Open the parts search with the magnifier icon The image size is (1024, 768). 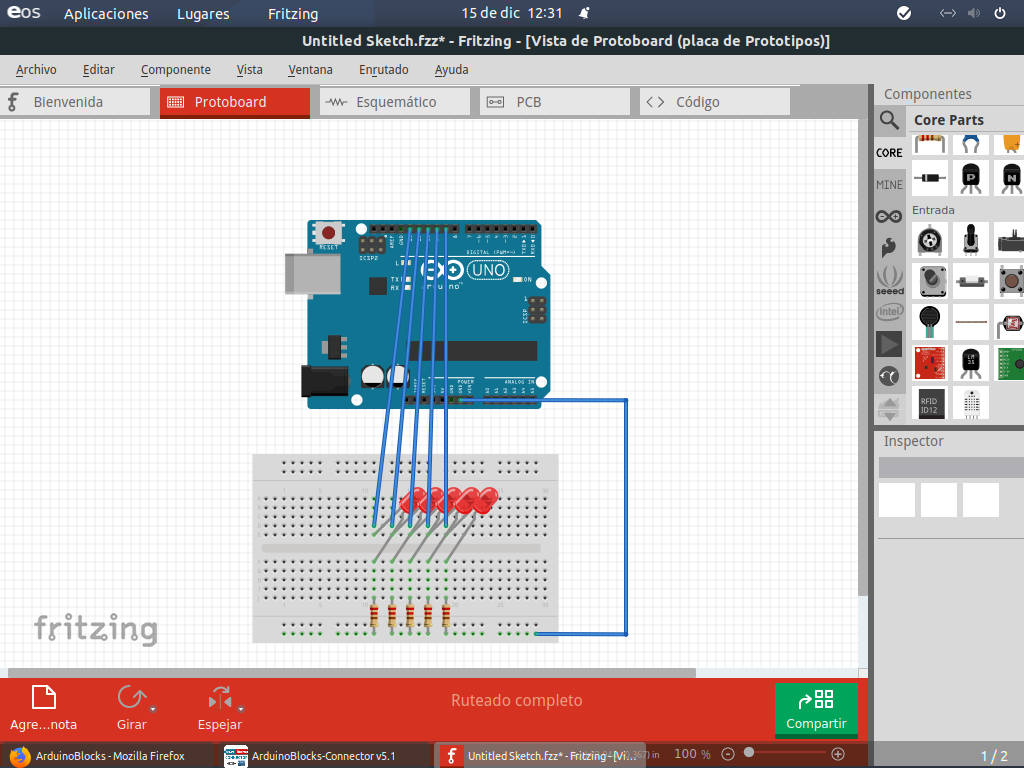[890, 120]
